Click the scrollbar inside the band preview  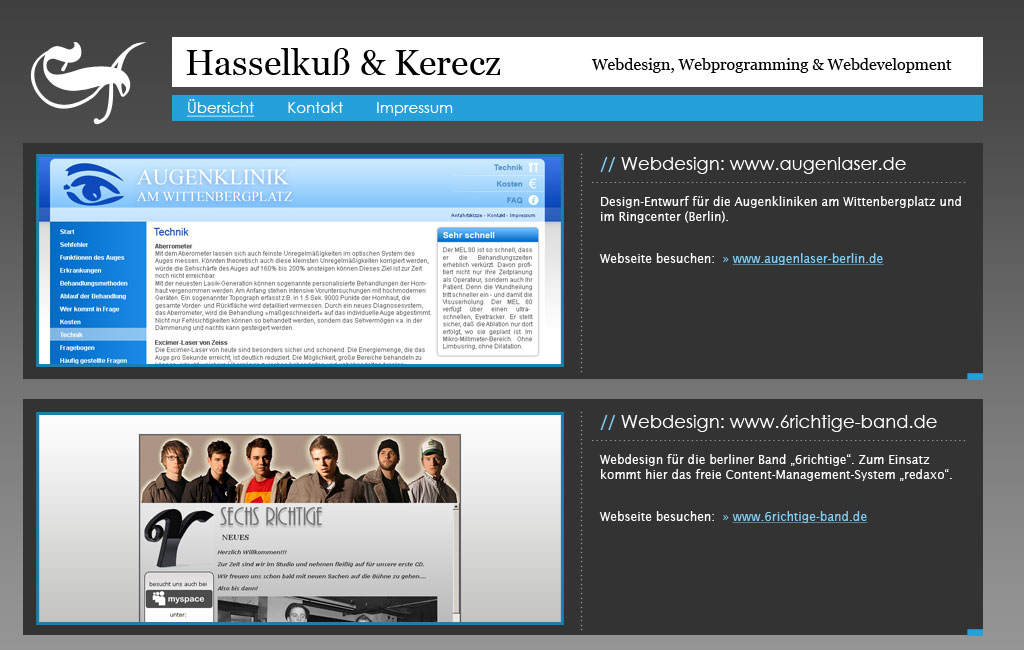[x=456, y=562]
